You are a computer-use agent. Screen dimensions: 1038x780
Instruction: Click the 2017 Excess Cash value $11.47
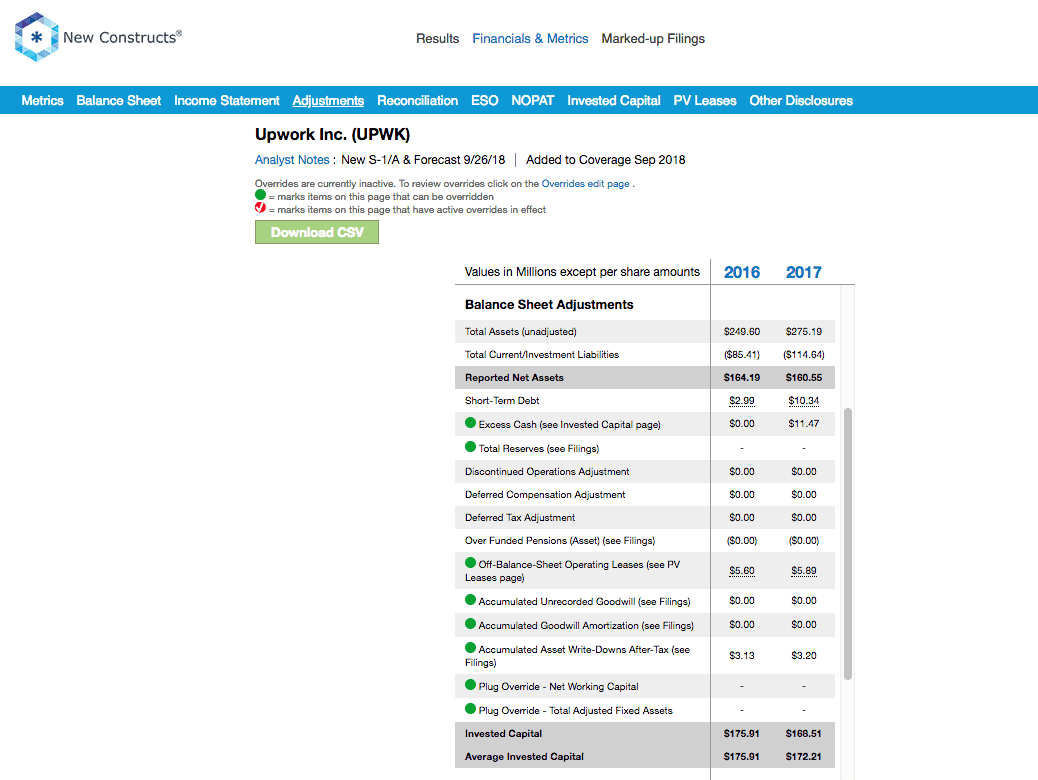tap(804, 424)
